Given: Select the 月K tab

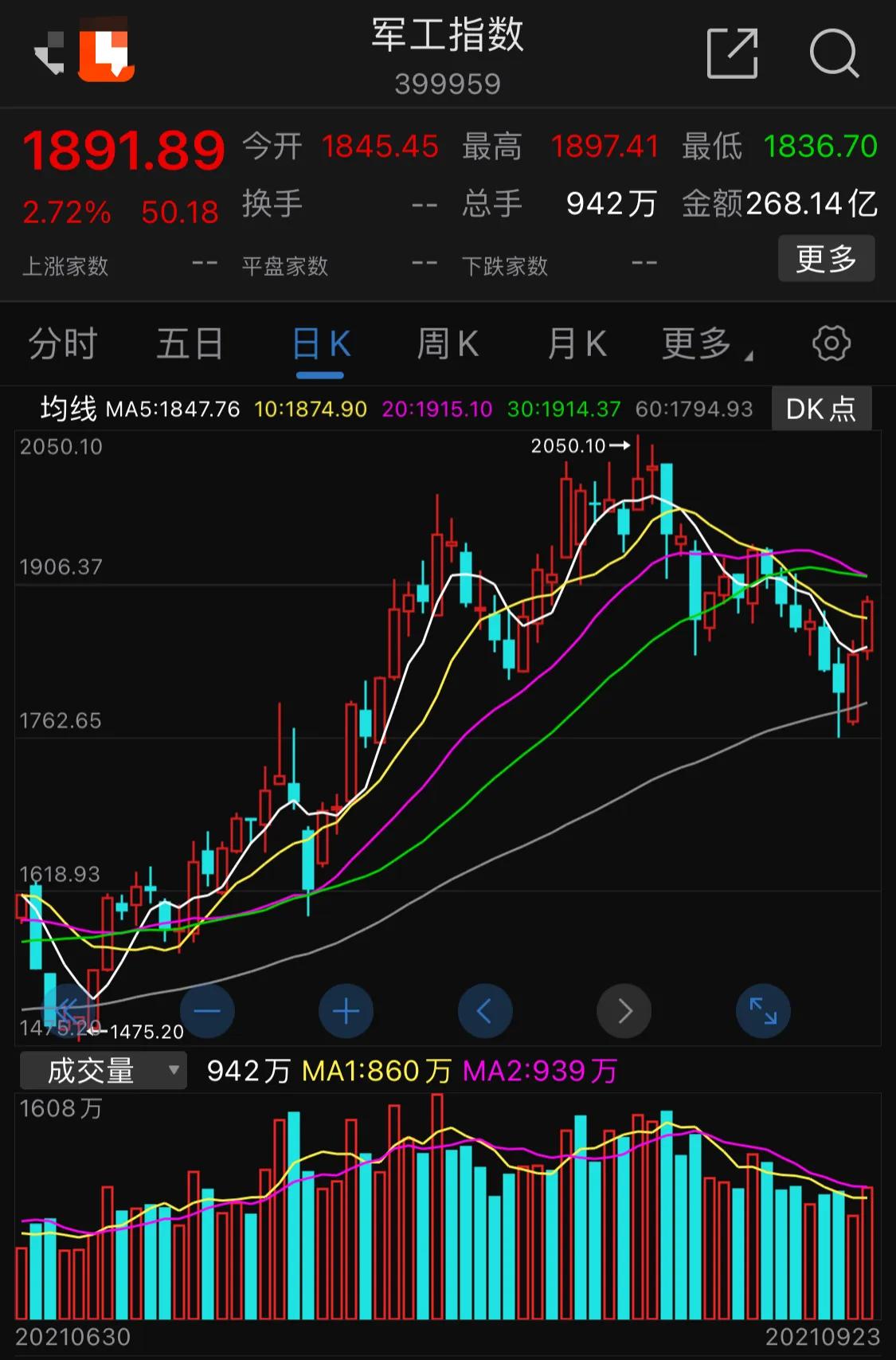Looking at the screenshot, I should click(x=577, y=344).
